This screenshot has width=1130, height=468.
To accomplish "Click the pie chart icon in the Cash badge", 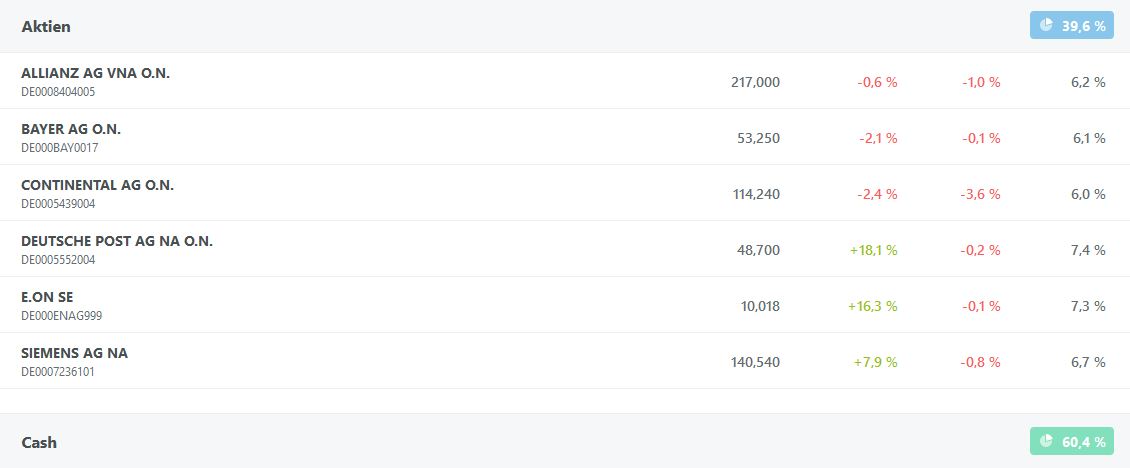I will pyautogui.click(x=1046, y=441).
